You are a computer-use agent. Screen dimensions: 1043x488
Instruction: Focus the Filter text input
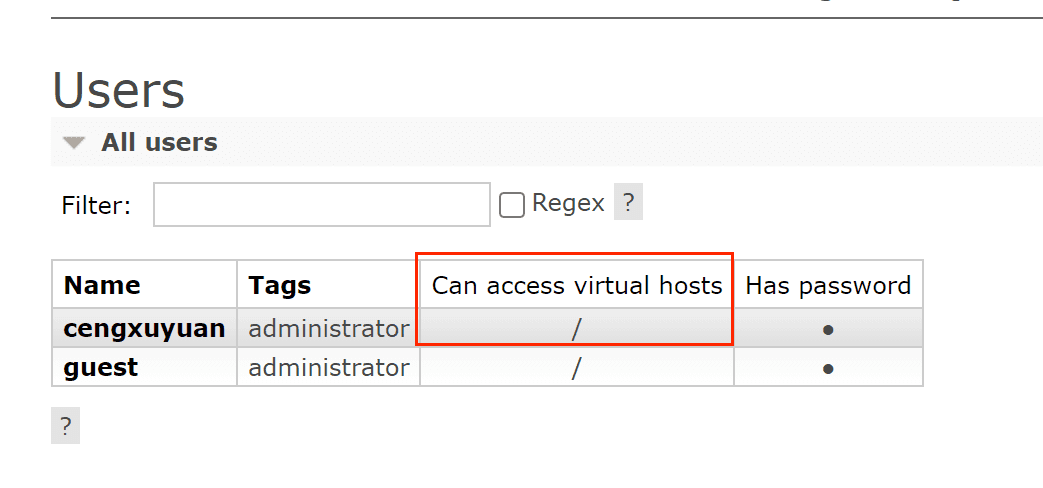[321, 204]
